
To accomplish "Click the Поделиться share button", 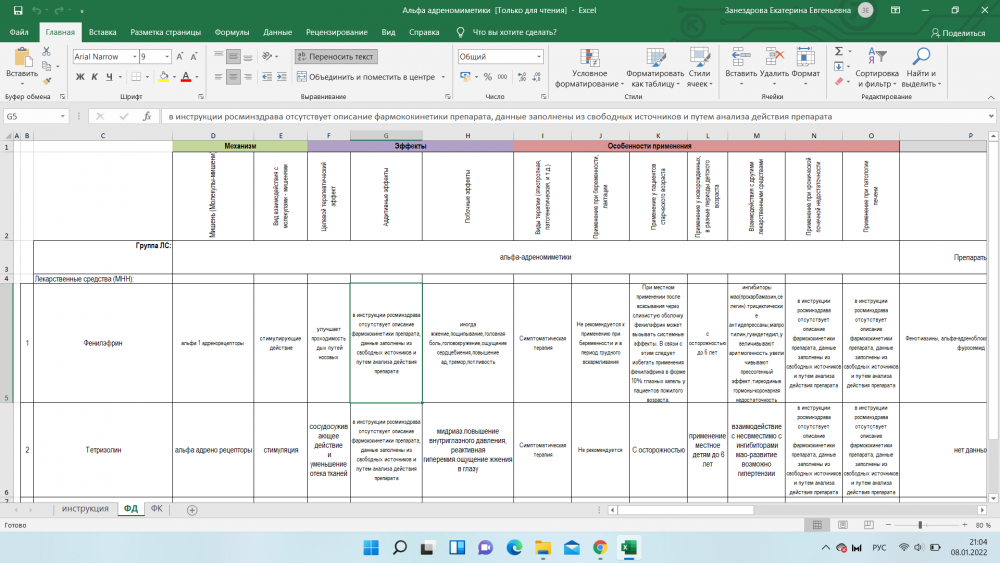I will coord(956,32).
